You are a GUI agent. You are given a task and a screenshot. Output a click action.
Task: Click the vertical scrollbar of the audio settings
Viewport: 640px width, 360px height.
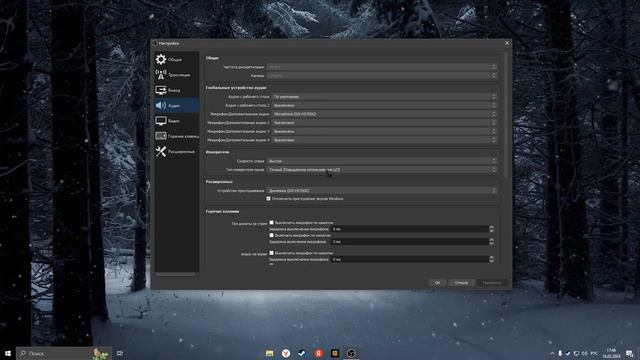(506, 114)
